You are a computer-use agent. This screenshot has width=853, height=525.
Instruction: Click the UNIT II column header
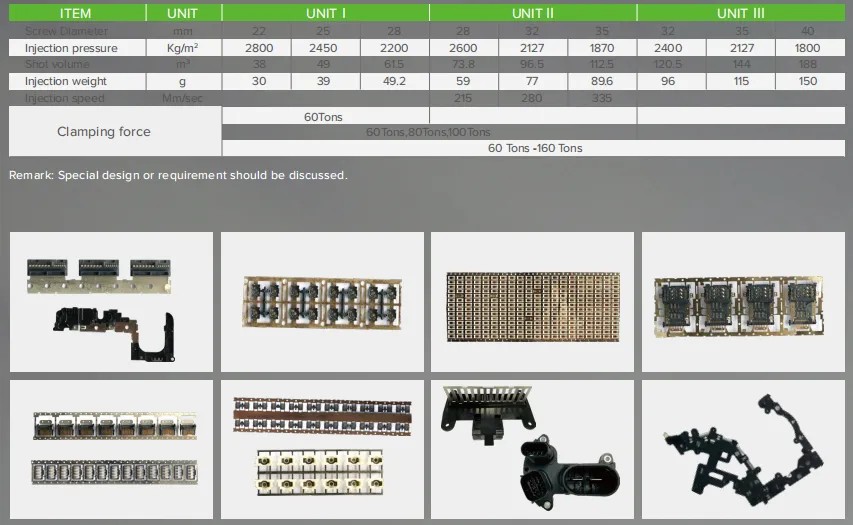[x=533, y=13]
